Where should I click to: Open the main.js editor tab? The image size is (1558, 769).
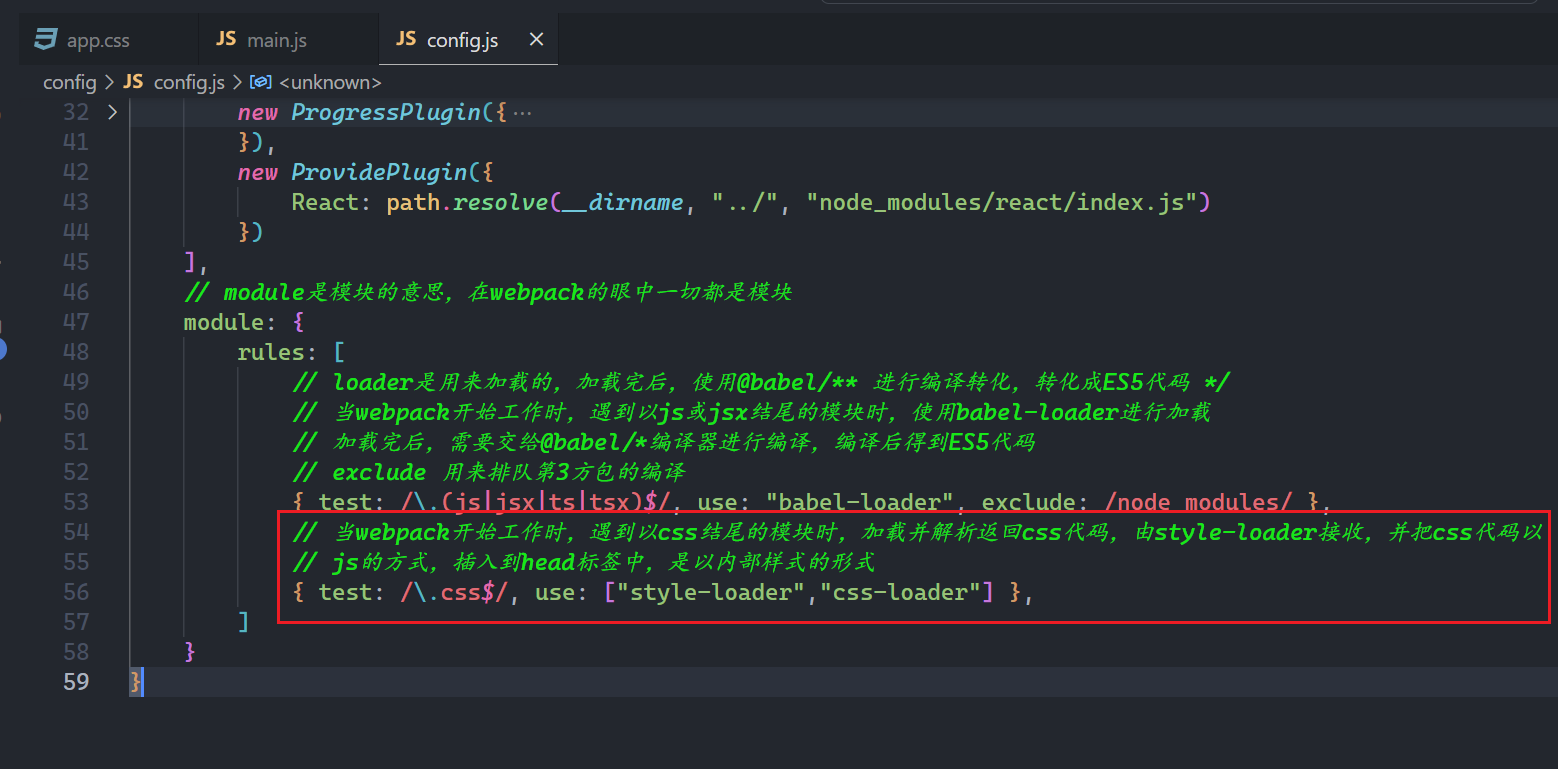click(288, 40)
